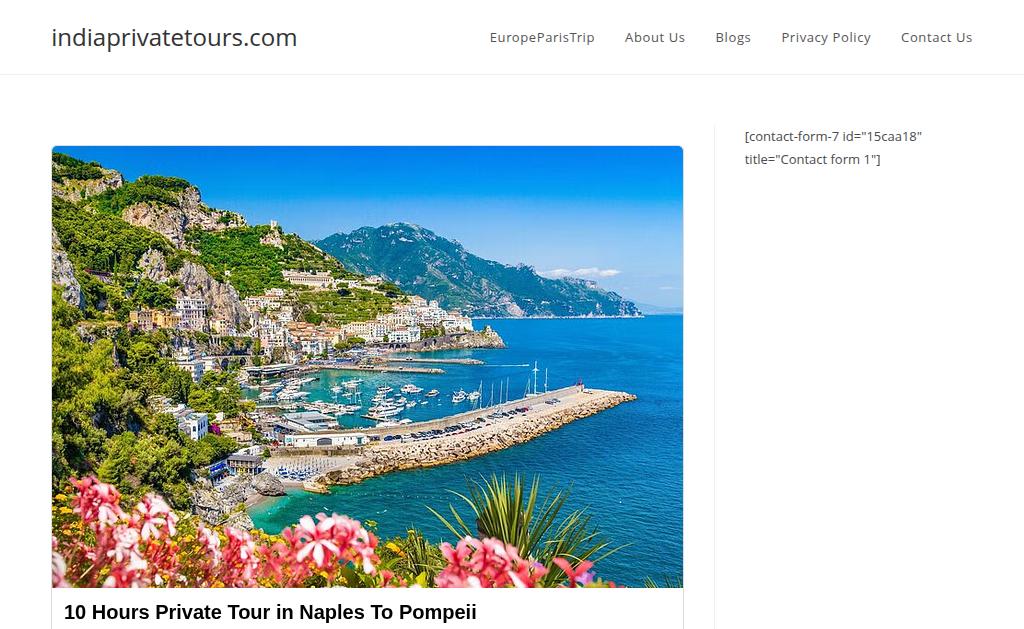Open the post '10 Hours Private Tour in Naples To Pompeii'
Viewport: 1024px width, 629px height.
click(x=270, y=612)
